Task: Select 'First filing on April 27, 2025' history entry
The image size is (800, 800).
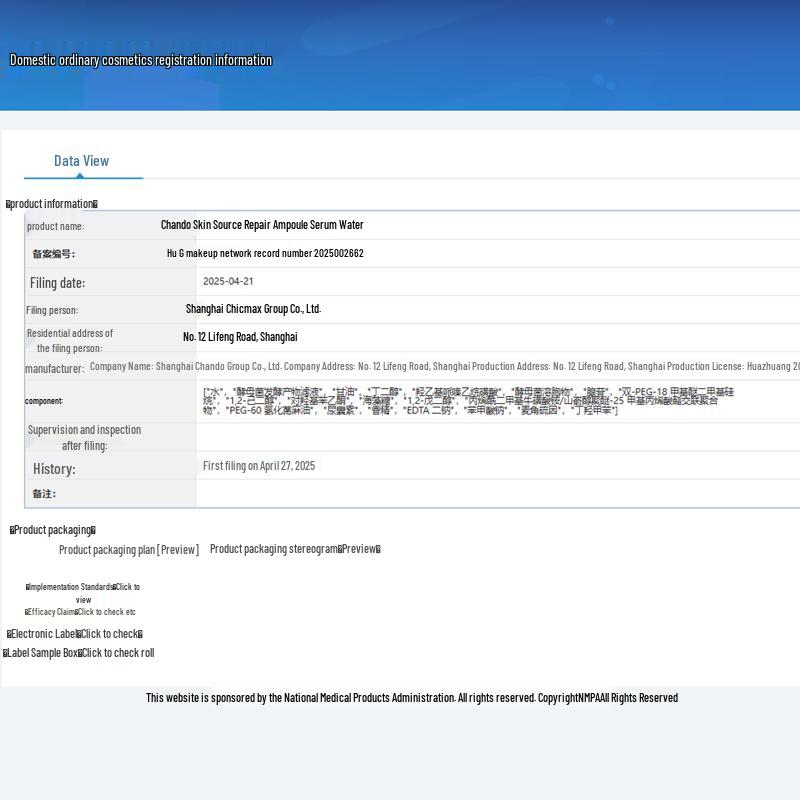Action: pyautogui.click(x=259, y=466)
